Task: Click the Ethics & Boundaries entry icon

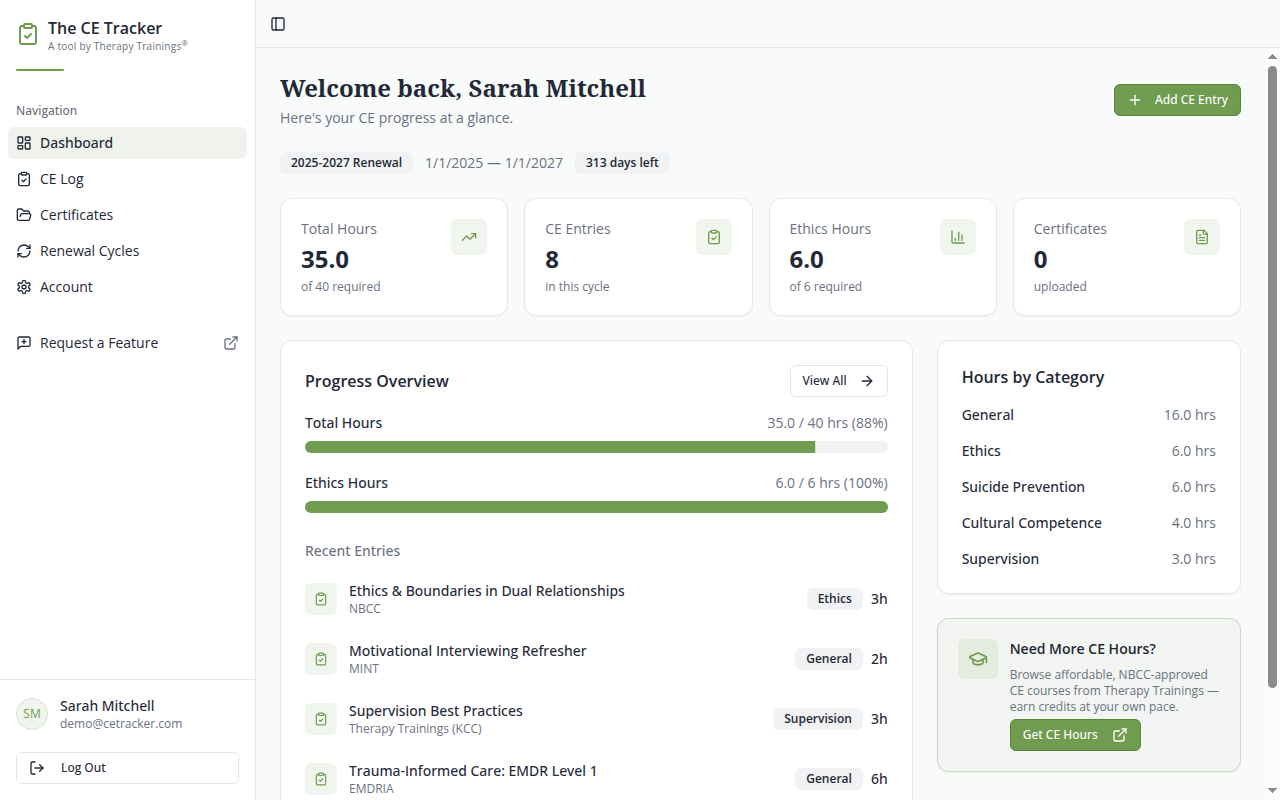Action: tap(321, 599)
